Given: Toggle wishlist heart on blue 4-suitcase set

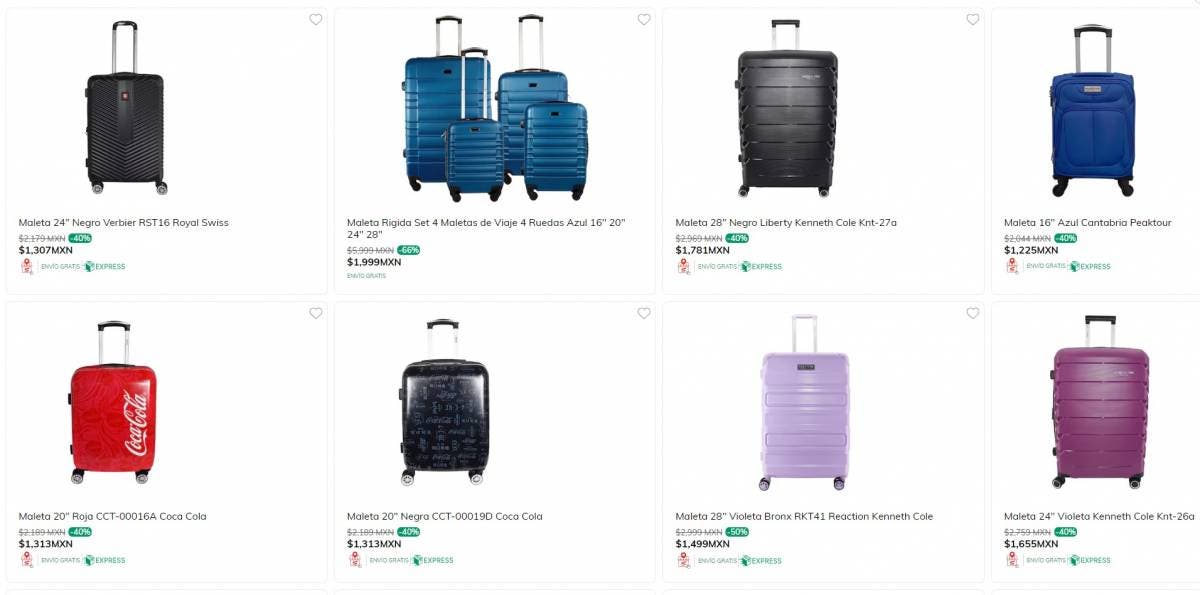Looking at the screenshot, I should point(644,20).
